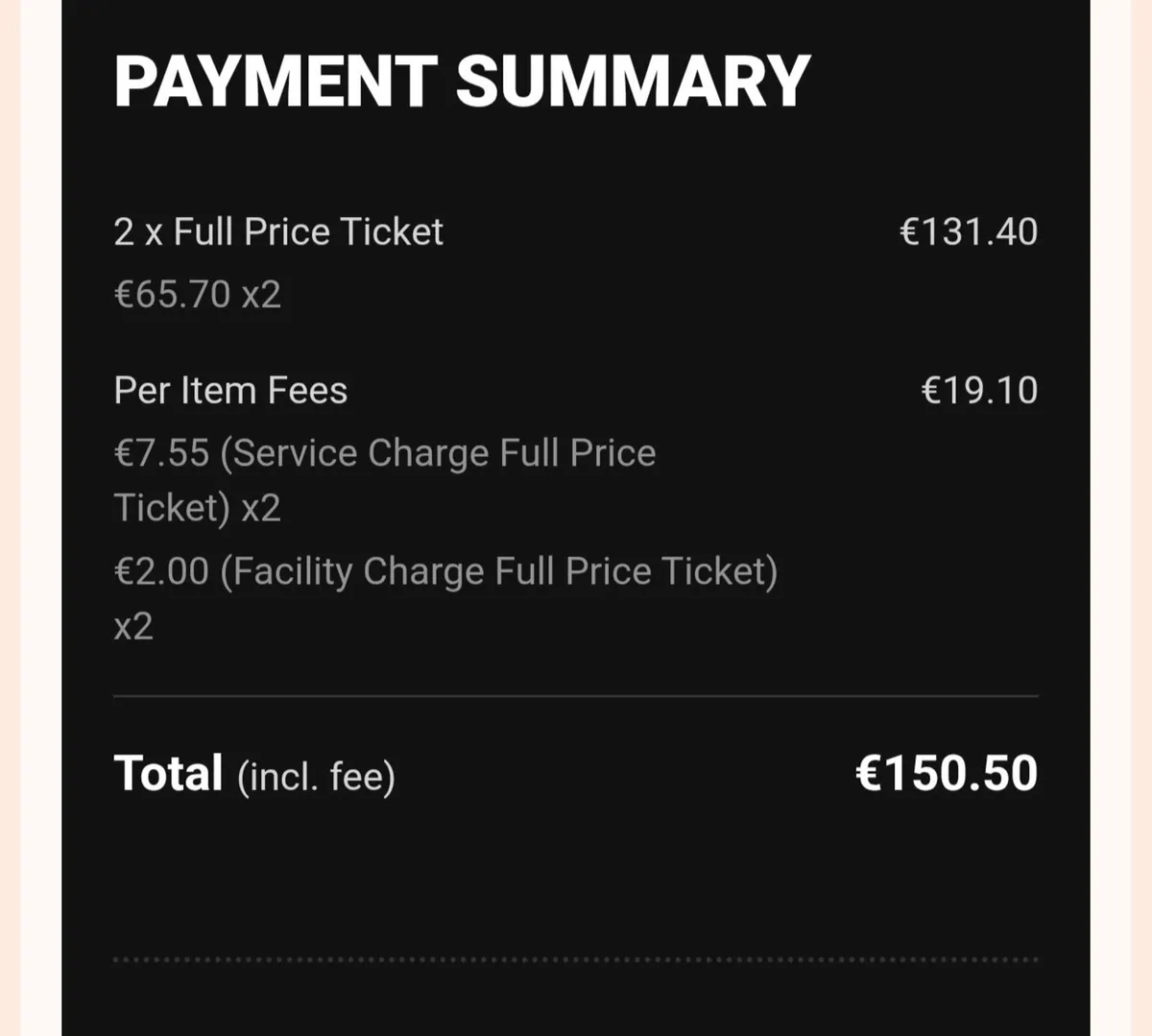Click the divider line above Total
1152x1036 pixels.
pyautogui.click(x=576, y=695)
